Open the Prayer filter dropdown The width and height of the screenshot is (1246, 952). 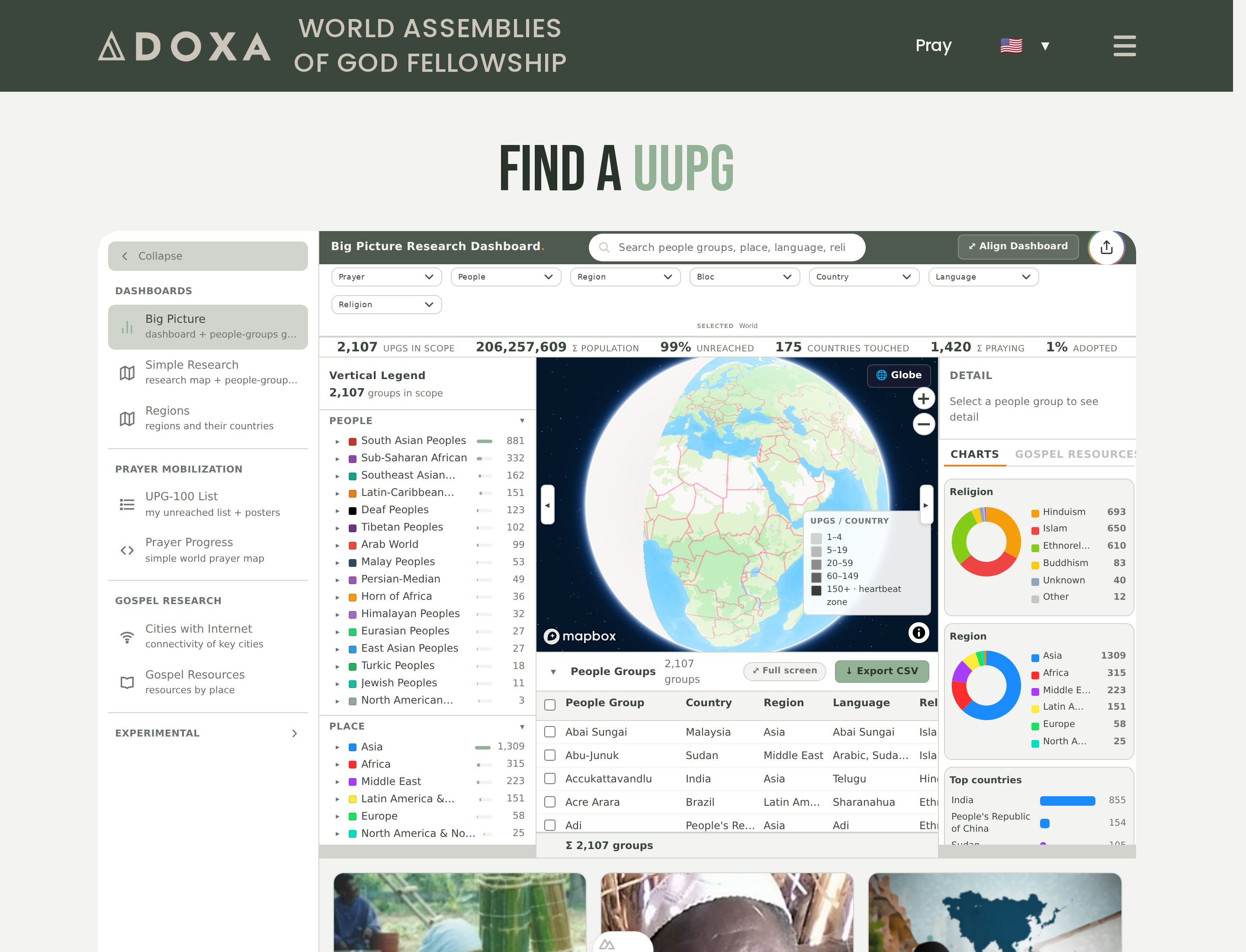pos(386,277)
